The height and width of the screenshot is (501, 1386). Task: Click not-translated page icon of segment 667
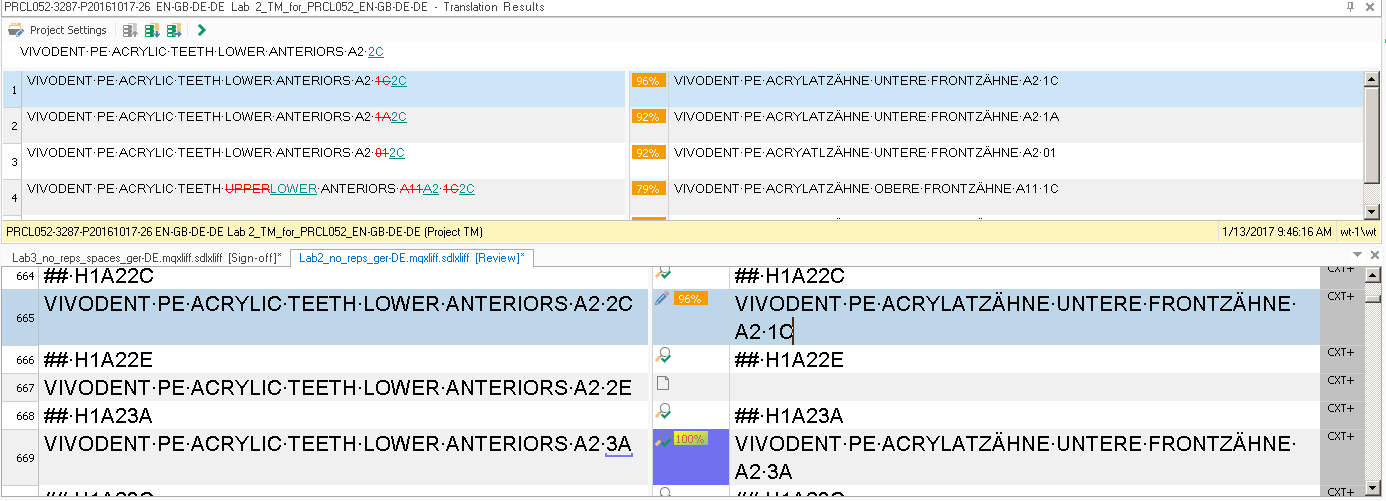coord(661,383)
